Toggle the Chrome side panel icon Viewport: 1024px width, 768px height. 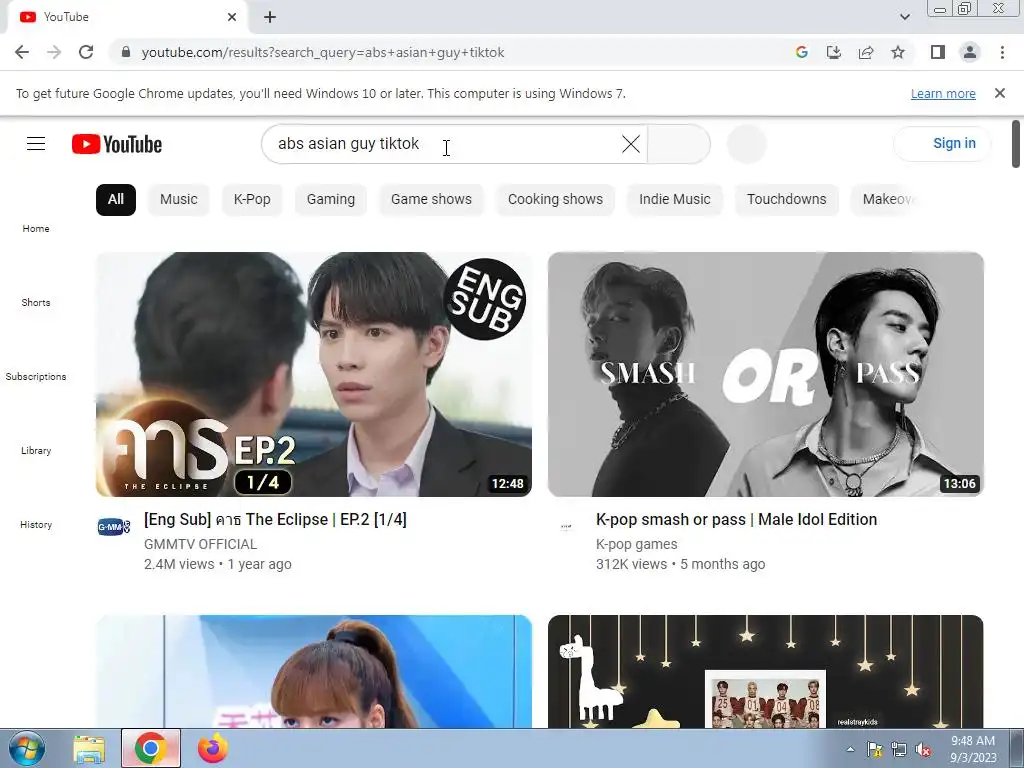(x=938, y=52)
